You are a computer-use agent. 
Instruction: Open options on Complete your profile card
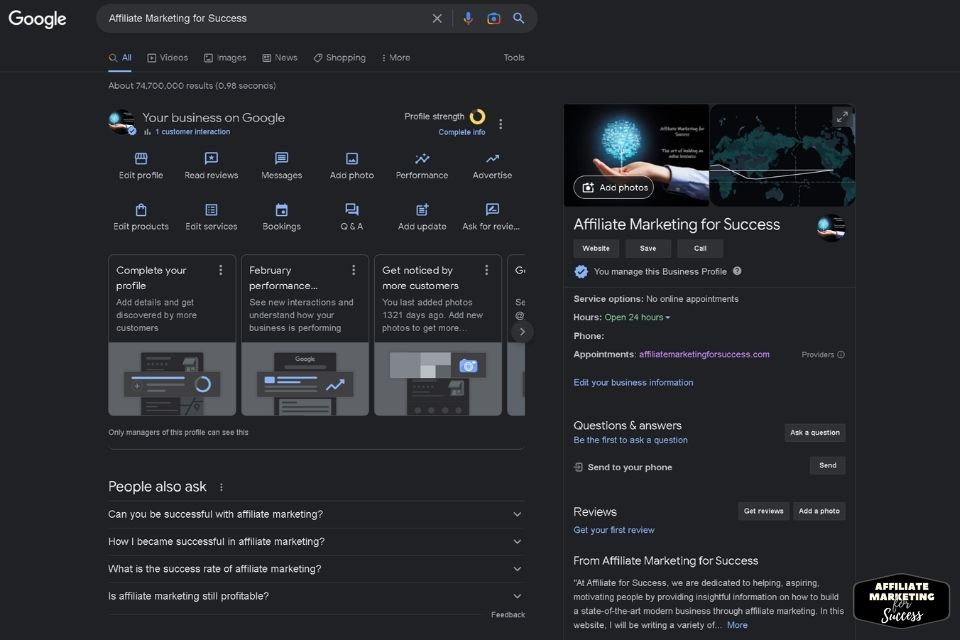tap(220, 270)
